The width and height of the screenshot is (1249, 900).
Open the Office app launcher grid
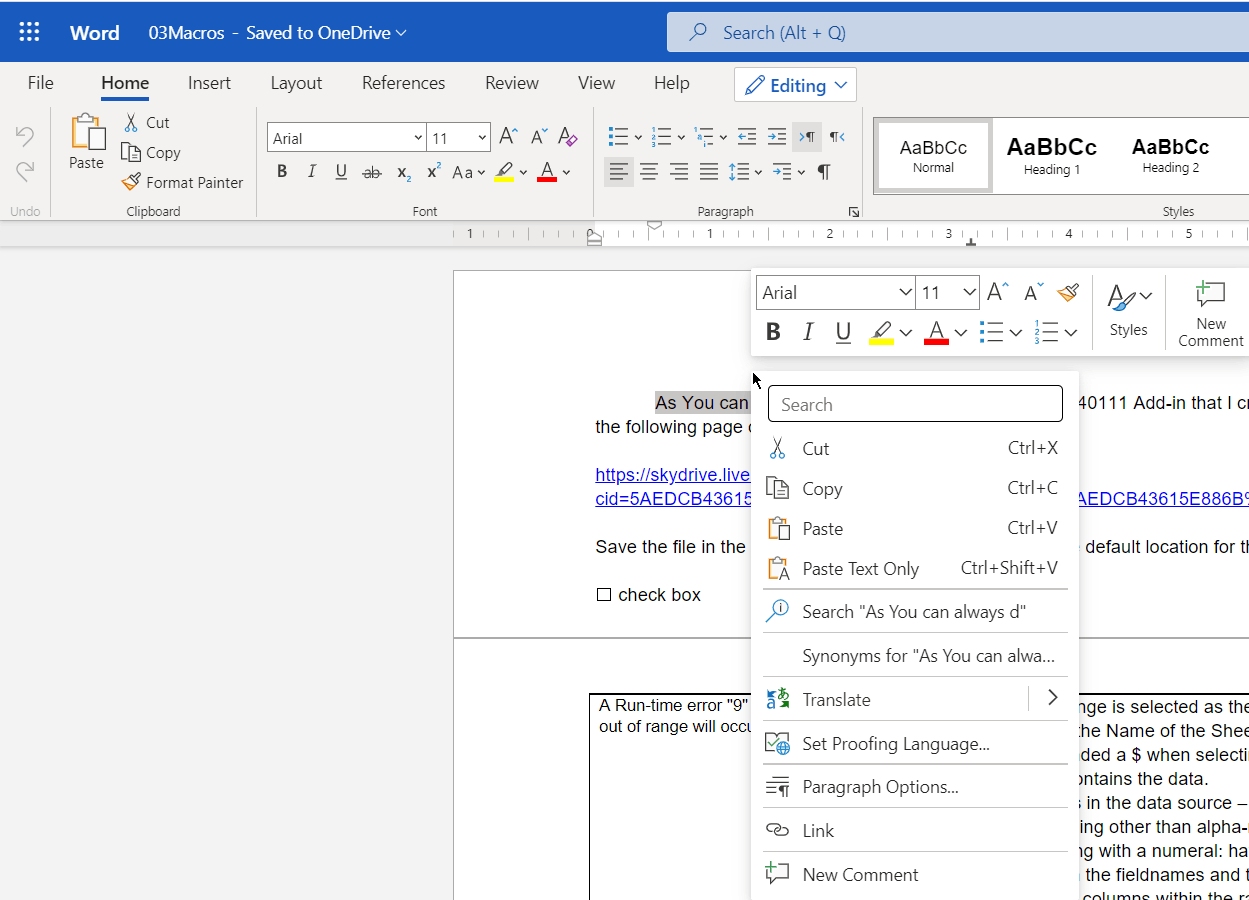pyautogui.click(x=29, y=32)
